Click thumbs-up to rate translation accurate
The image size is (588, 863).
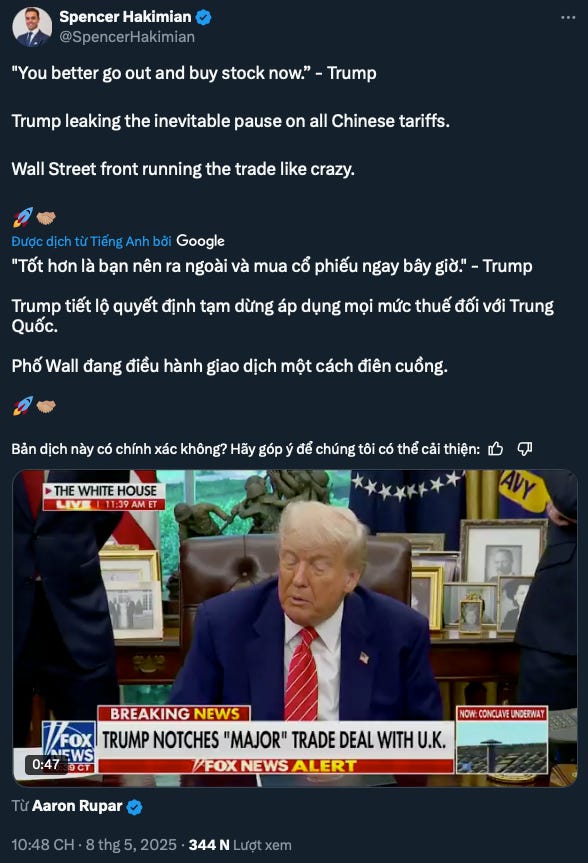496,449
